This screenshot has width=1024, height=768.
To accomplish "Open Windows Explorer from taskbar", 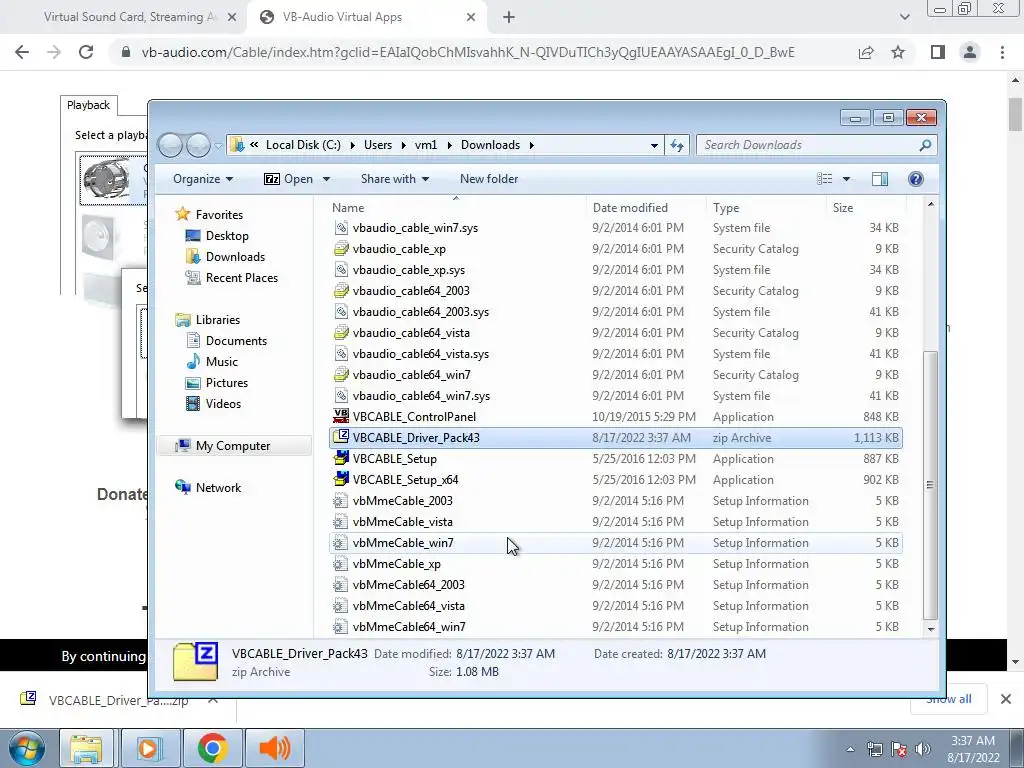I will click(x=86, y=748).
